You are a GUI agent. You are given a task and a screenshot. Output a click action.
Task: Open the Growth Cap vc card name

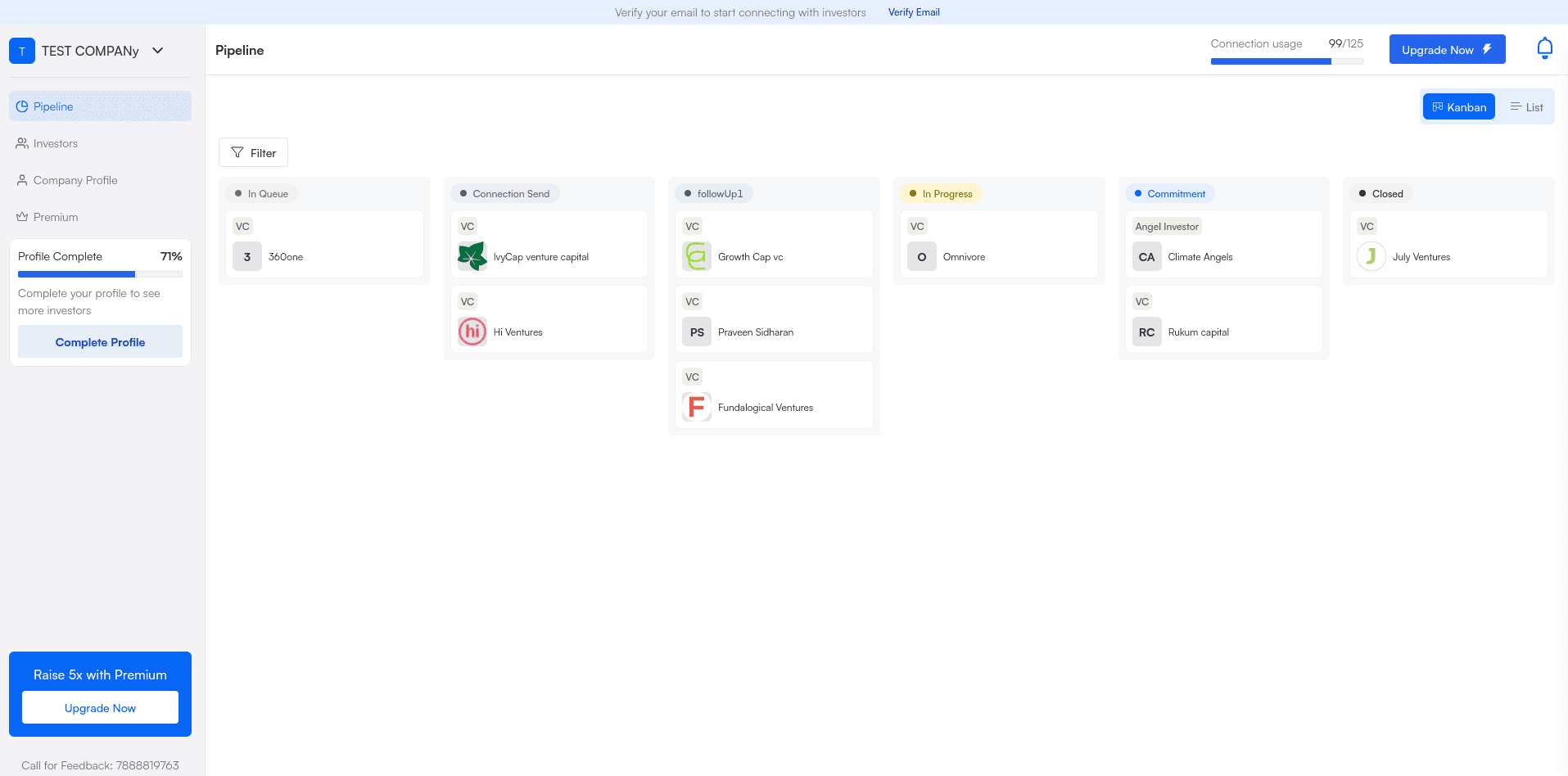click(x=751, y=257)
